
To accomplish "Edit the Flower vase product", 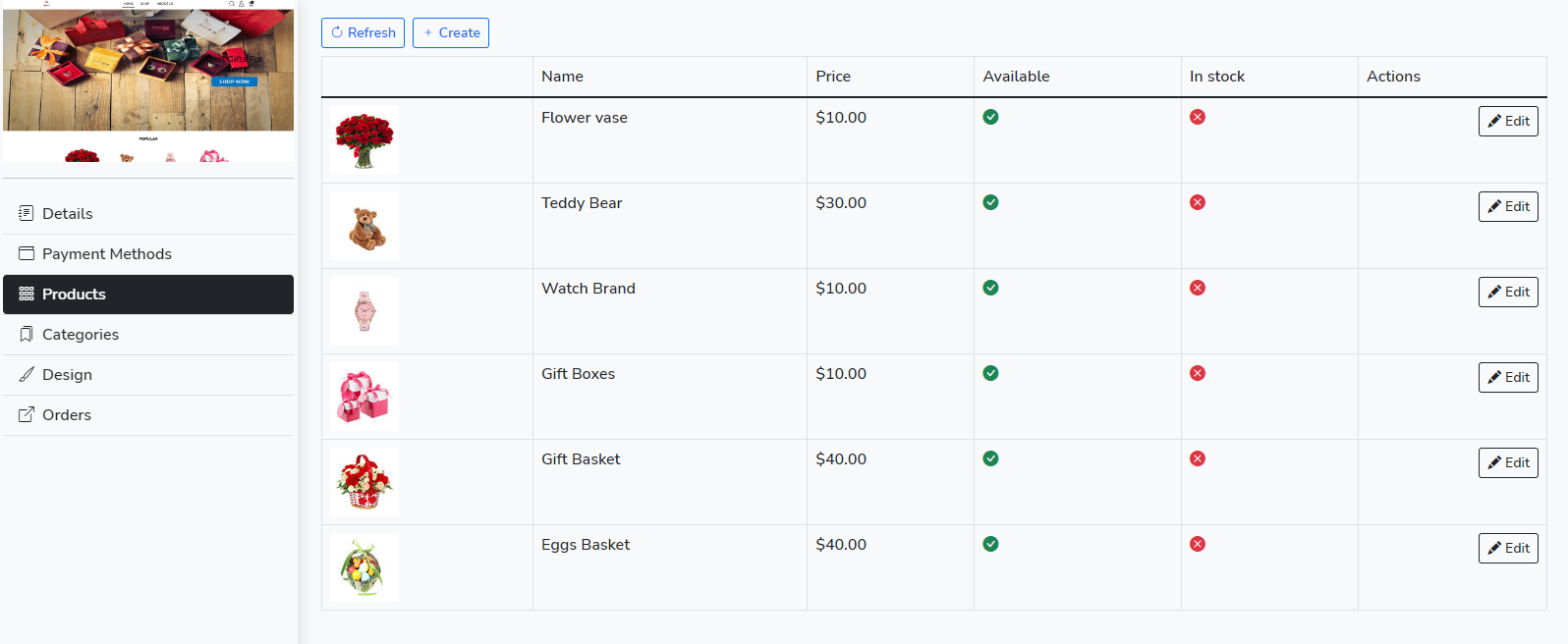I will click(1508, 121).
